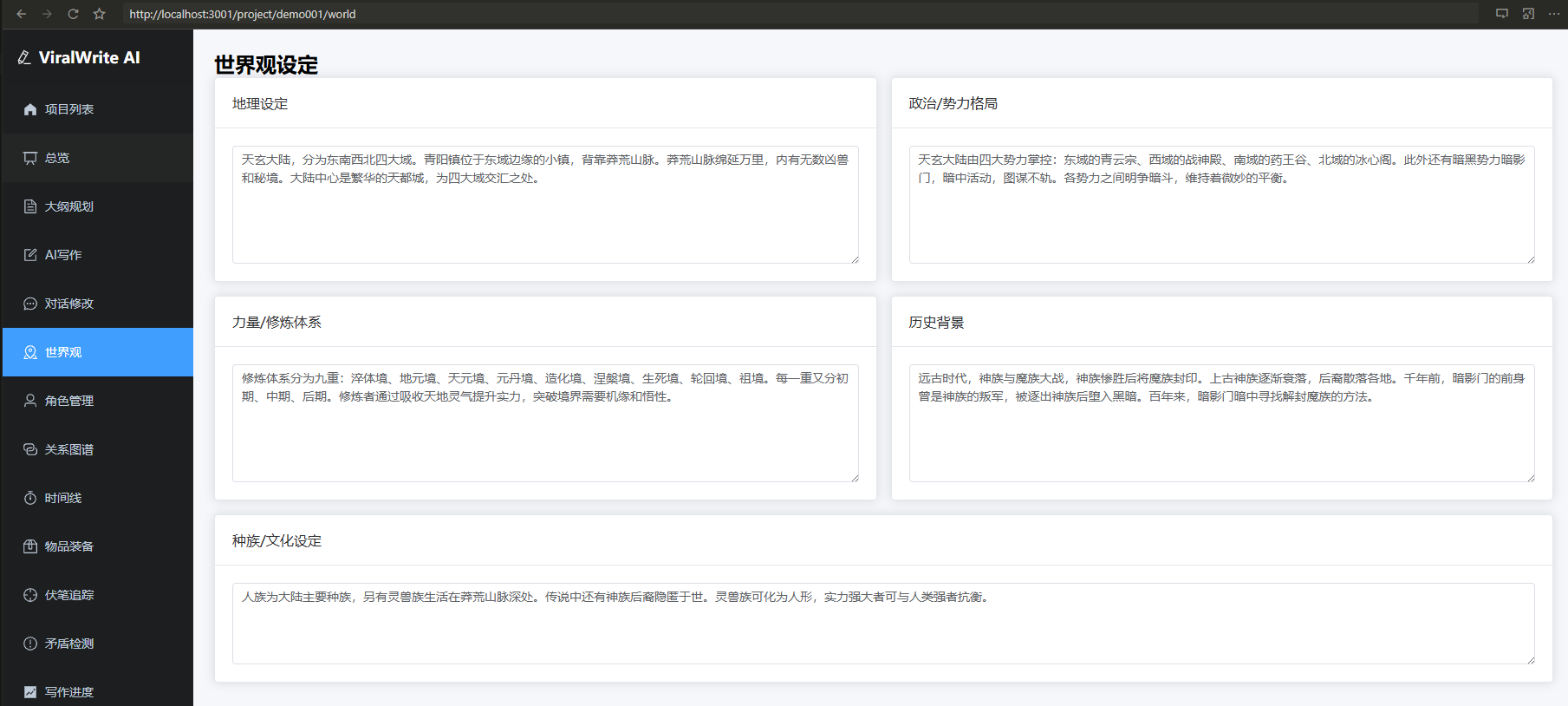Screen dimensions: 1568x706
Task: Focus the 政治/势力格局 text area
Action: [1221, 205]
